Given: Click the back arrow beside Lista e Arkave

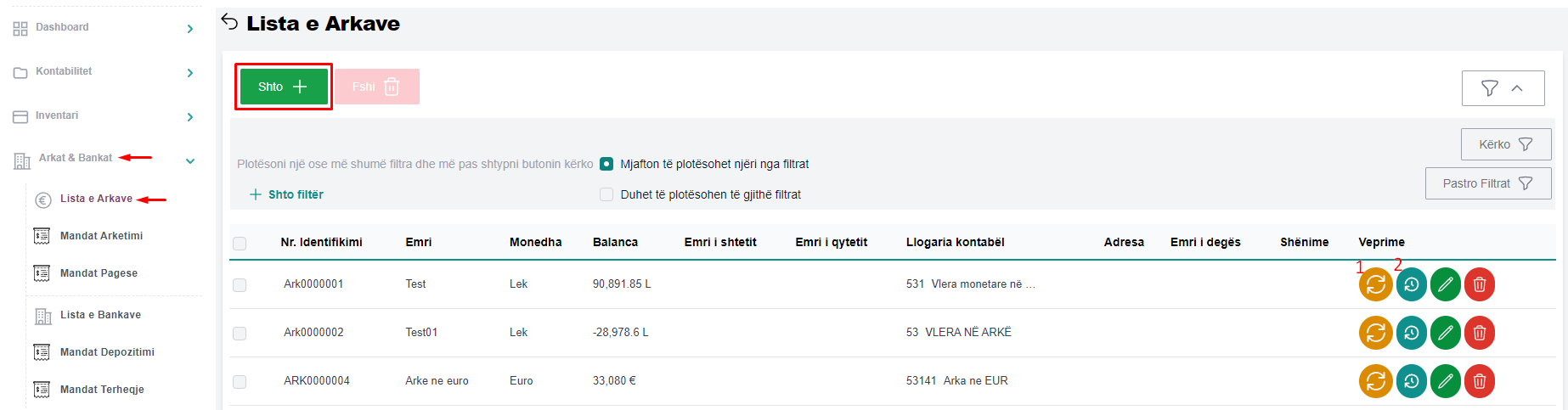Looking at the screenshot, I should point(229,22).
